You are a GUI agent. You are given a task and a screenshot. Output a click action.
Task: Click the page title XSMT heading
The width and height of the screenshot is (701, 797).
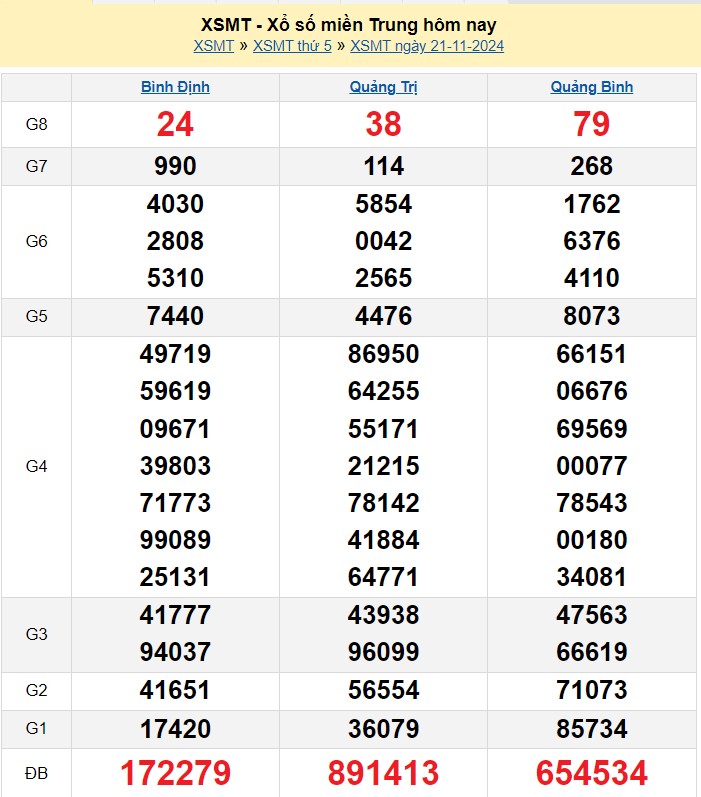pos(350,25)
